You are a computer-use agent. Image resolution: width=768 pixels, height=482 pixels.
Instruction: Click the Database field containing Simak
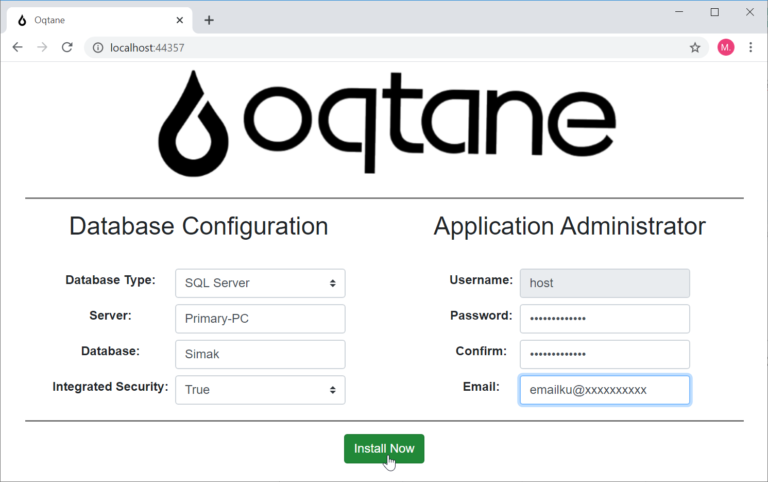(260, 354)
